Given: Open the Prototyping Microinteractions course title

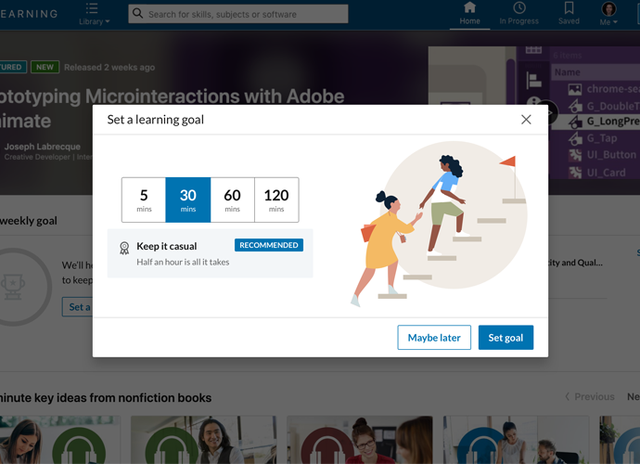Looking at the screenshot, I should click(x=172, y=109).
